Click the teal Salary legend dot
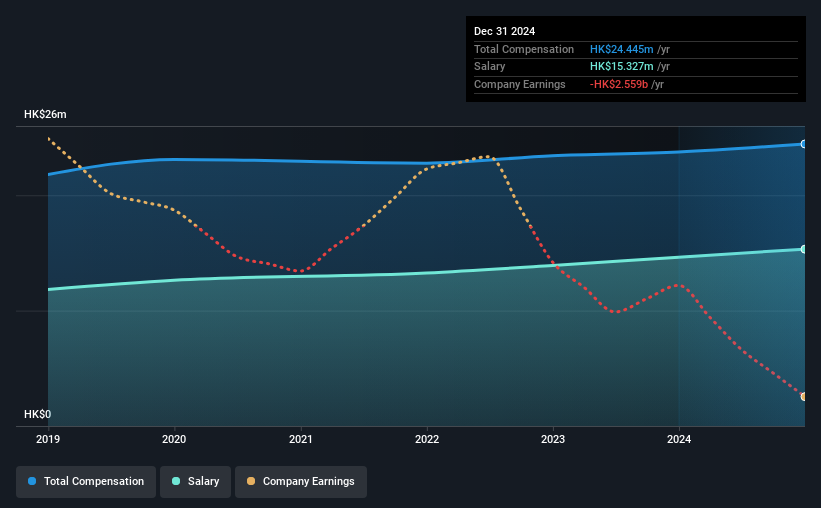 coord(176,481)
